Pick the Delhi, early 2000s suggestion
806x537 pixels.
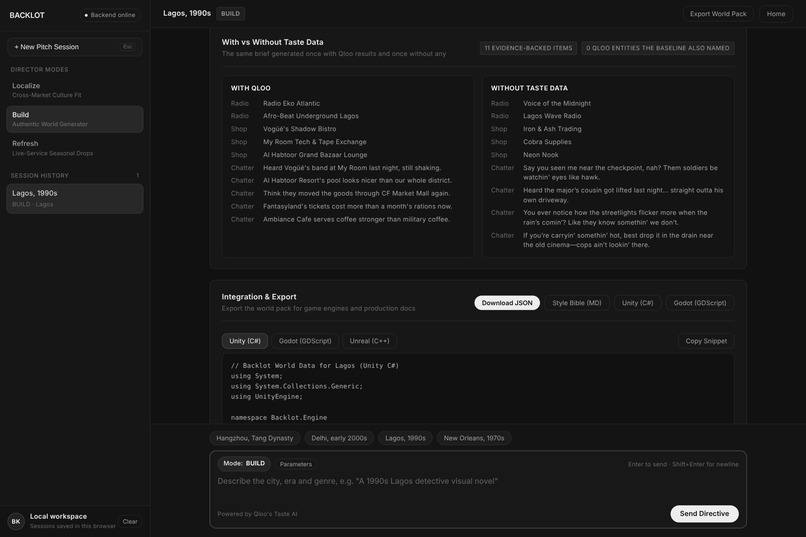point(339,438)
